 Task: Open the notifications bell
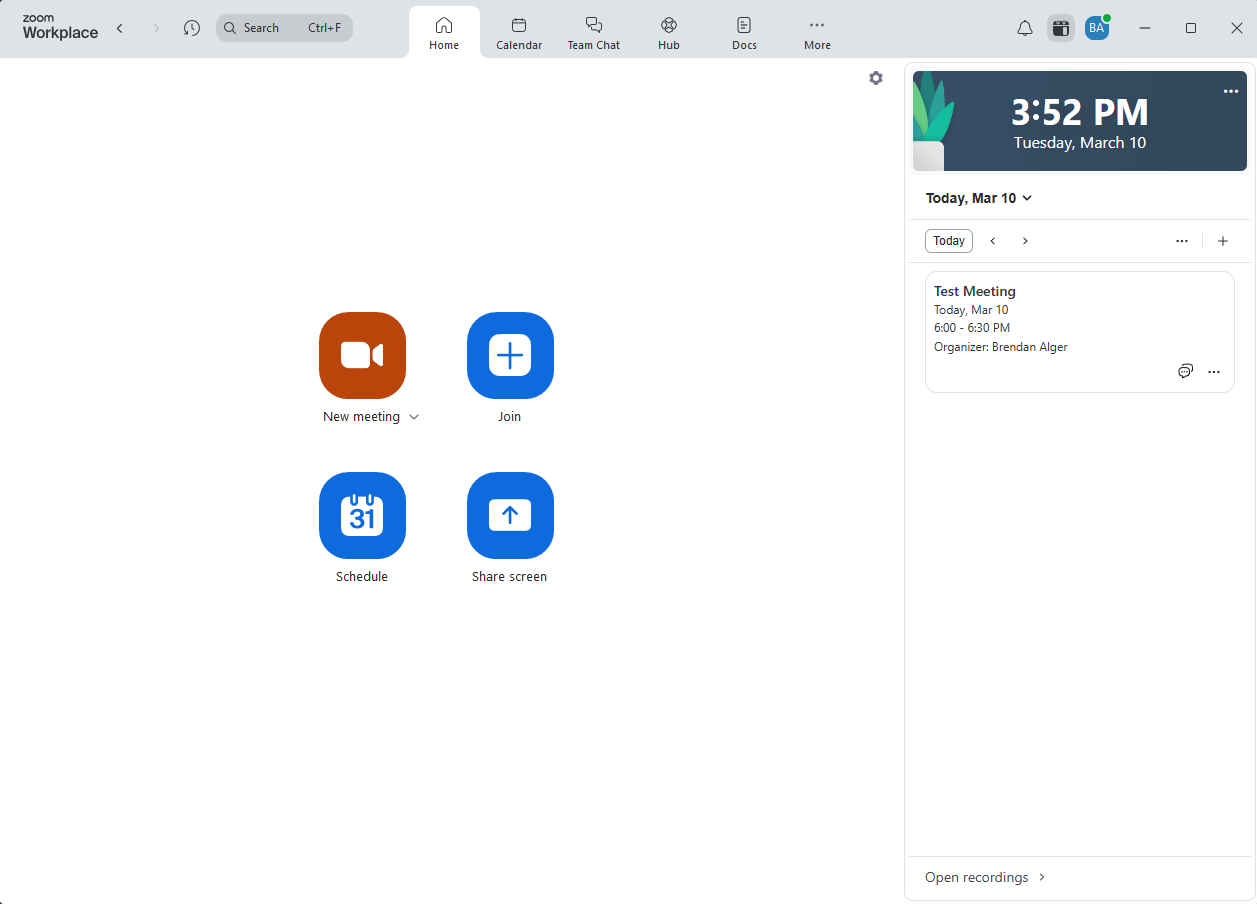(x=1024, y=27)
